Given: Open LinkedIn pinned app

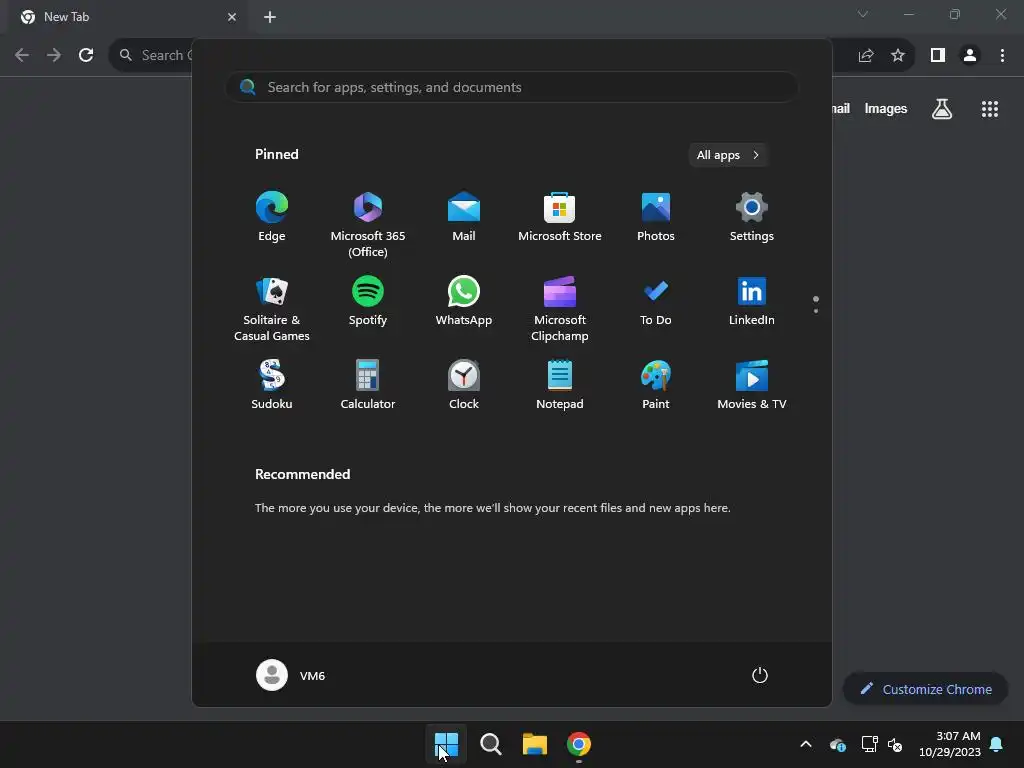Looking at the screenshot, I should (x=752, y=301).
